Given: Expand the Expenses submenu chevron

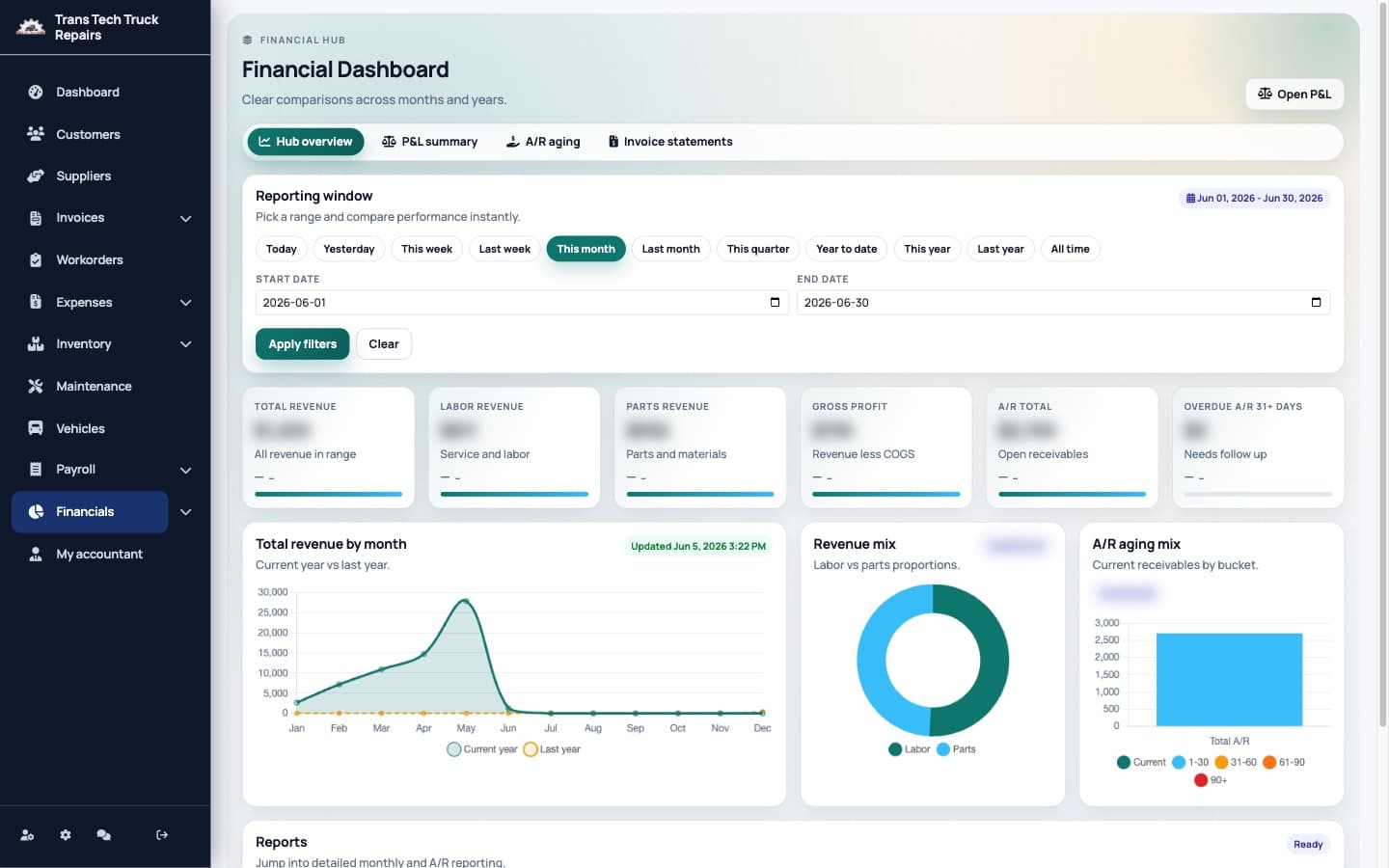Looking at the screenshot, I should pos(186,303).
